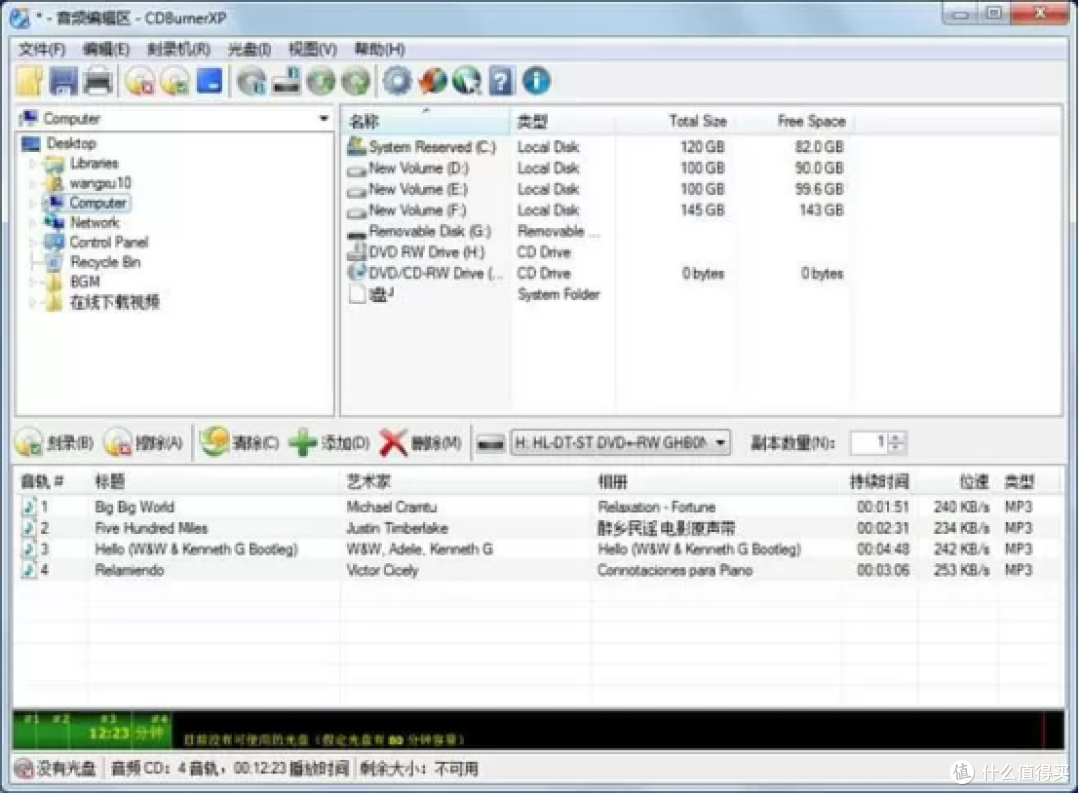
Task: Click the disc with green check toolbar icon
Action: click(175, 81)
